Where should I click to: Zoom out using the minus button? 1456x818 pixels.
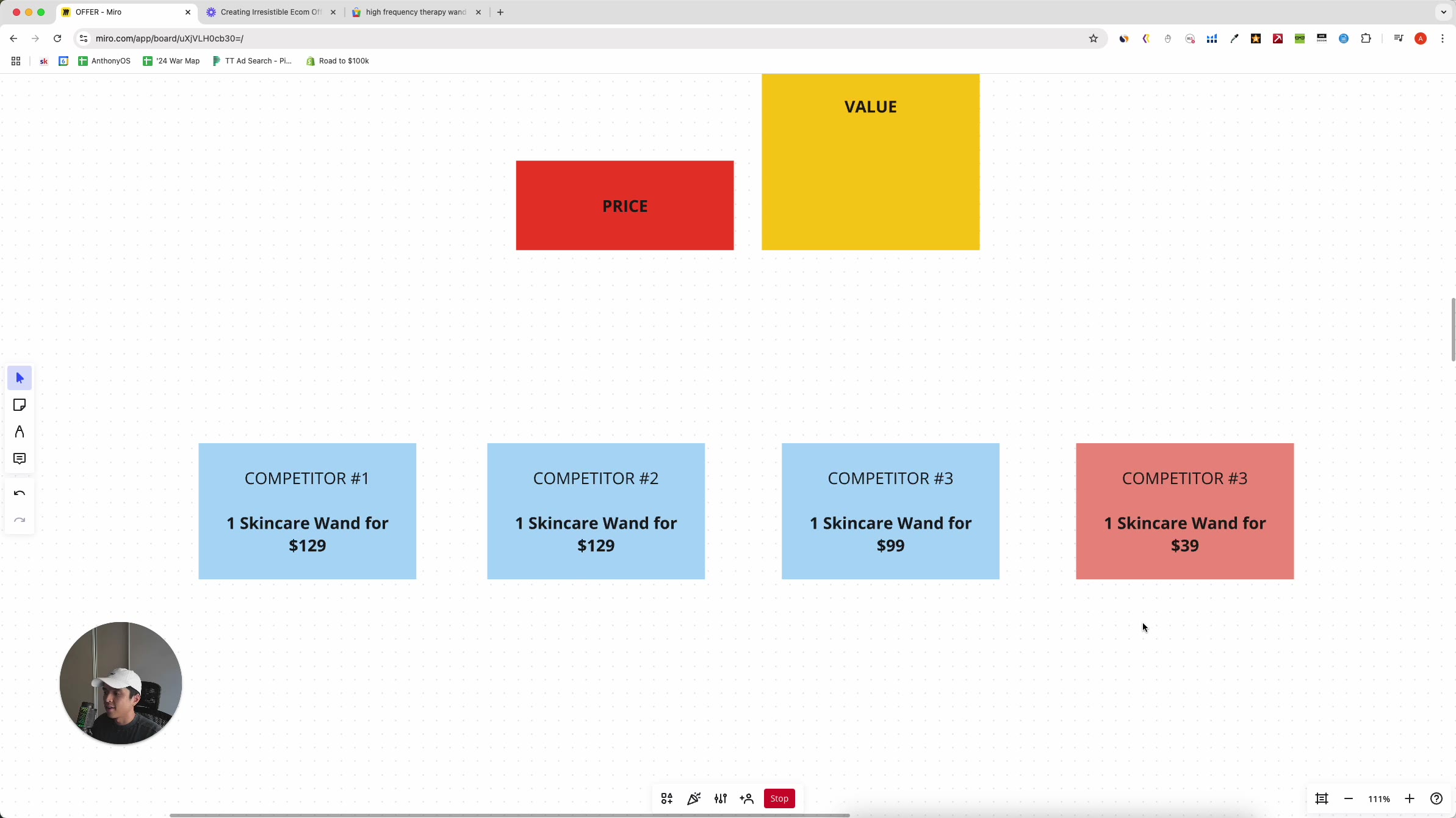tap(1349, 798)
